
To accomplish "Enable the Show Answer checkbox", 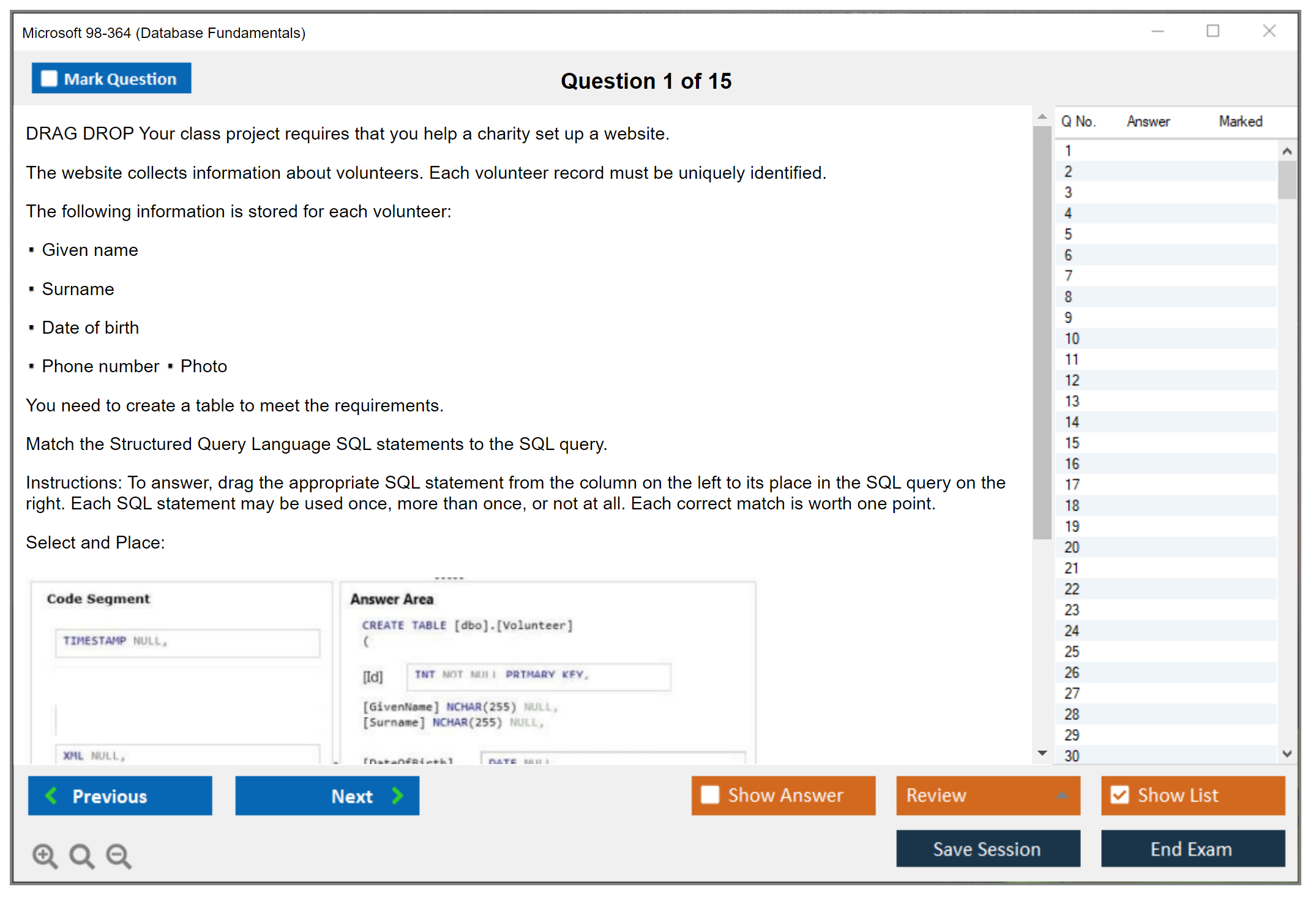I will click(710, 795).
